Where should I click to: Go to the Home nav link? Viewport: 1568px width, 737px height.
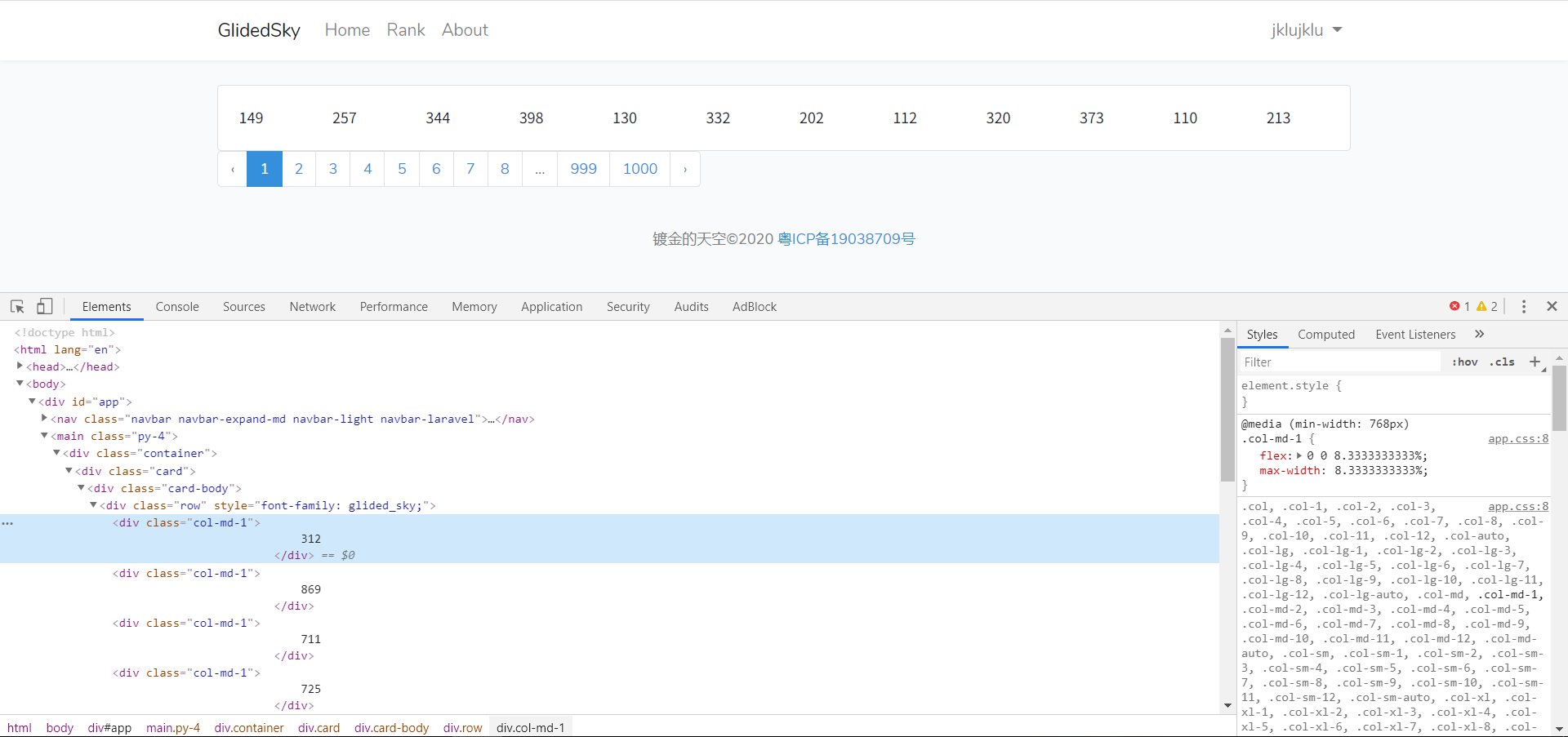[347, 30]
